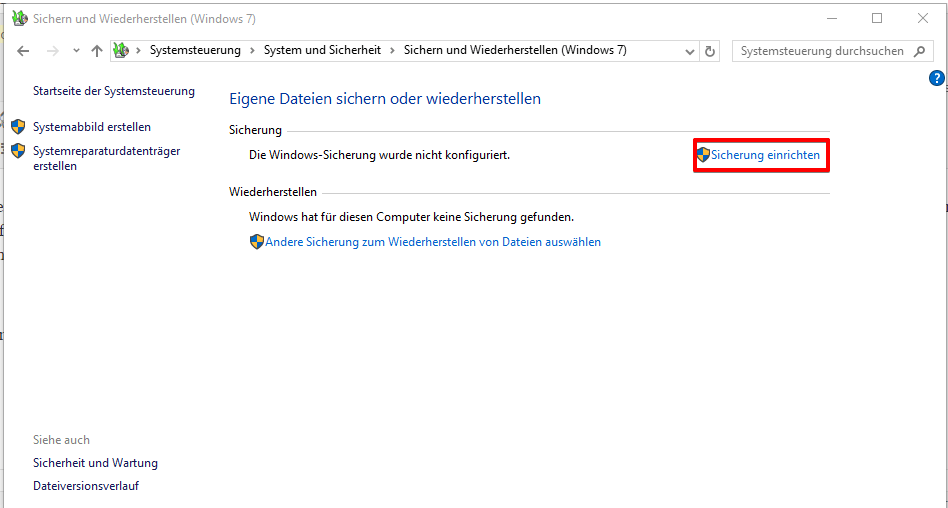Image resolution: width=948 pixels, height=508 pixels.
Task: Expand the chevron after System und Sicherheit
Action: tap(392, 51)
